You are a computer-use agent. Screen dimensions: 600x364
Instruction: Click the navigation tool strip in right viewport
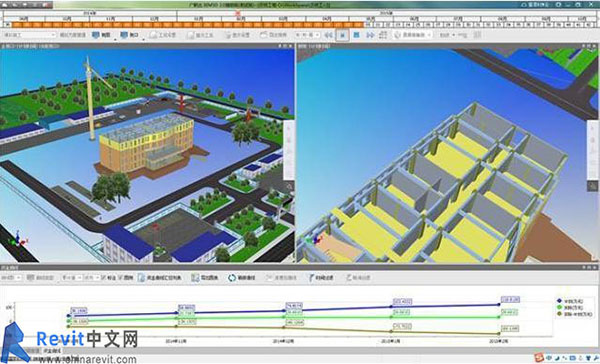(x=593, y=150)
